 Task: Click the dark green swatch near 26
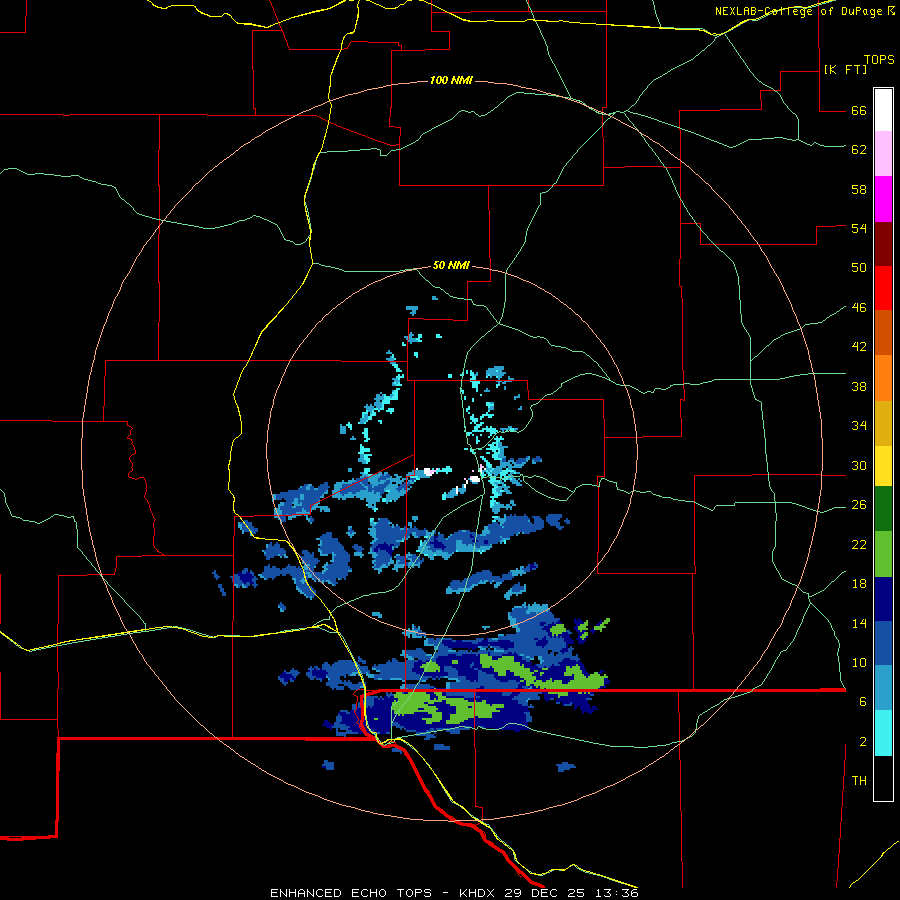pos(883,509)
